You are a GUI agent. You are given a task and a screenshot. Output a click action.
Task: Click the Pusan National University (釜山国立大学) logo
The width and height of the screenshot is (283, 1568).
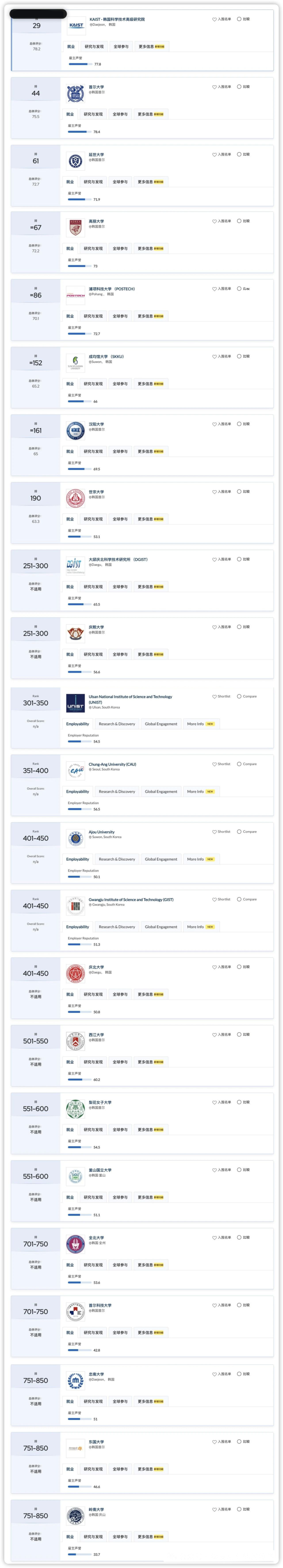tap(75, 1176)
